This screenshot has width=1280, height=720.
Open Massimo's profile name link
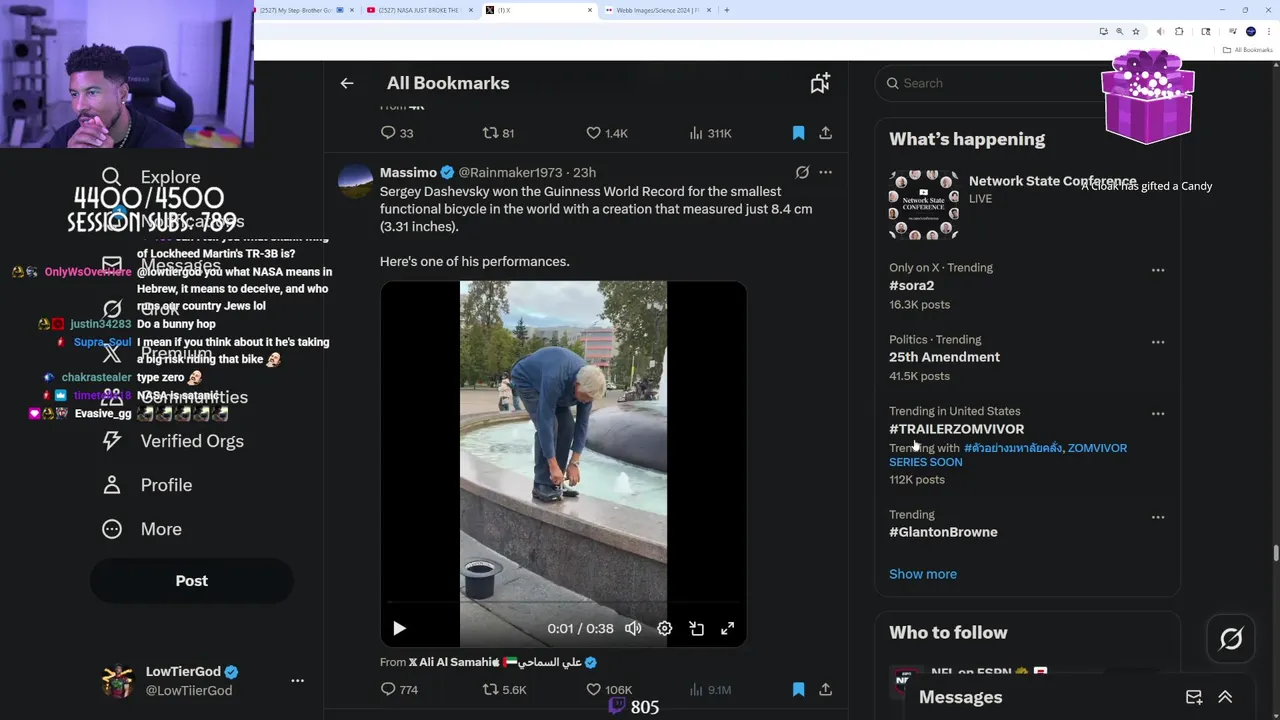coord(408,172)
